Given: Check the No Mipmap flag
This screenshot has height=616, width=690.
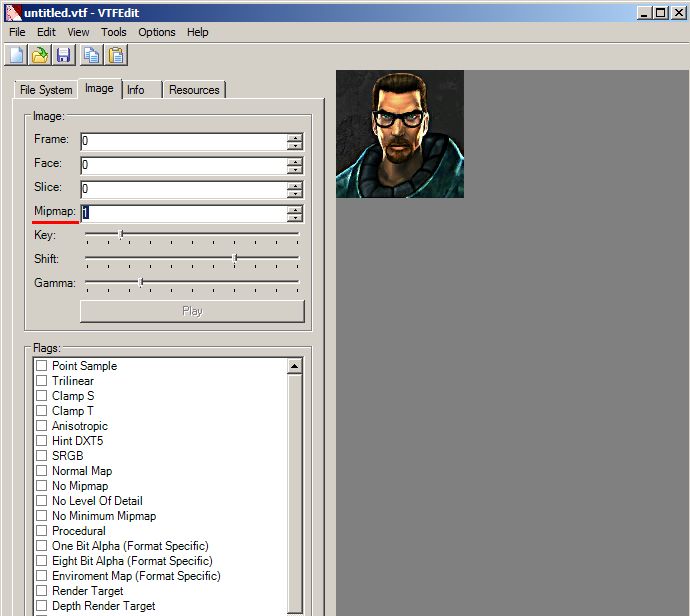Looking at the screenshot, I should [41, 486].
